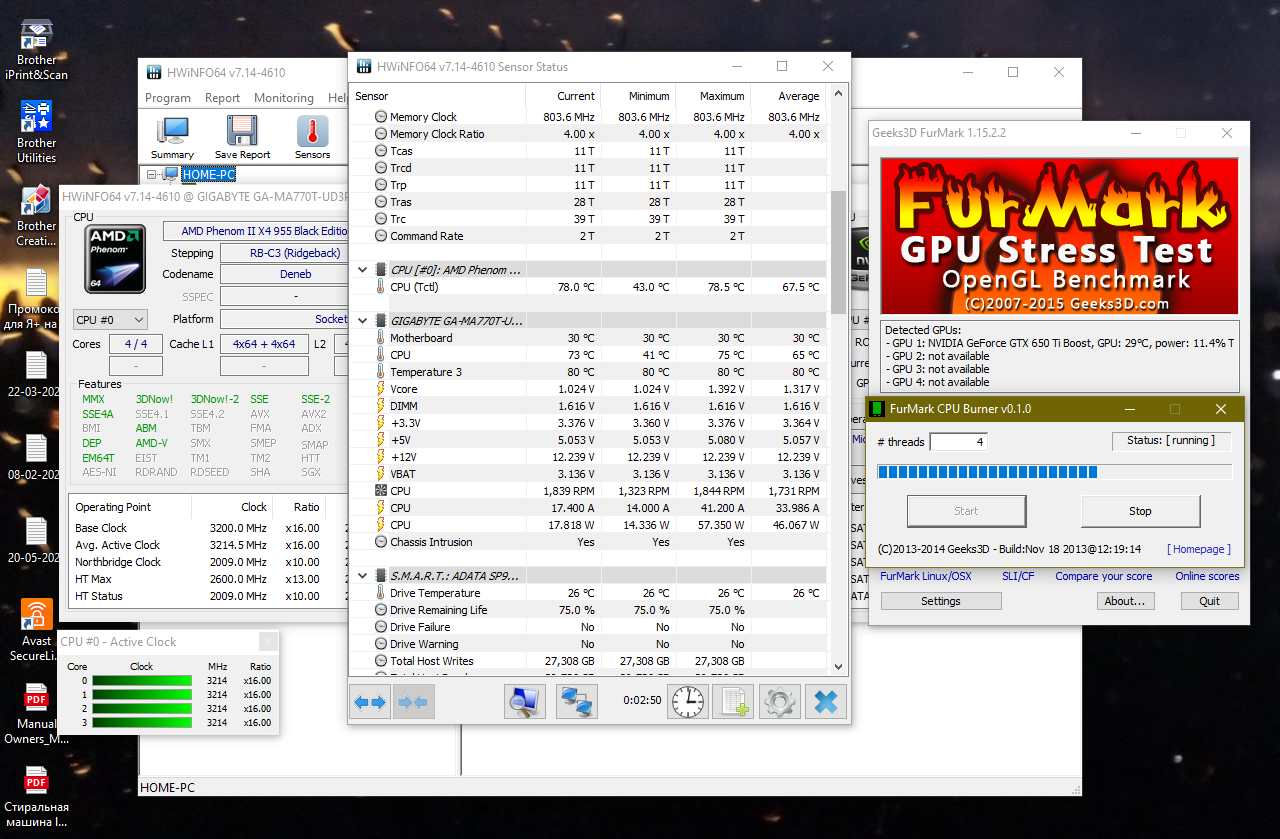The height and width of the screenshot is (839, 1280).
Task: Open the CPU #0 selector dropdown
Action: 110,320
